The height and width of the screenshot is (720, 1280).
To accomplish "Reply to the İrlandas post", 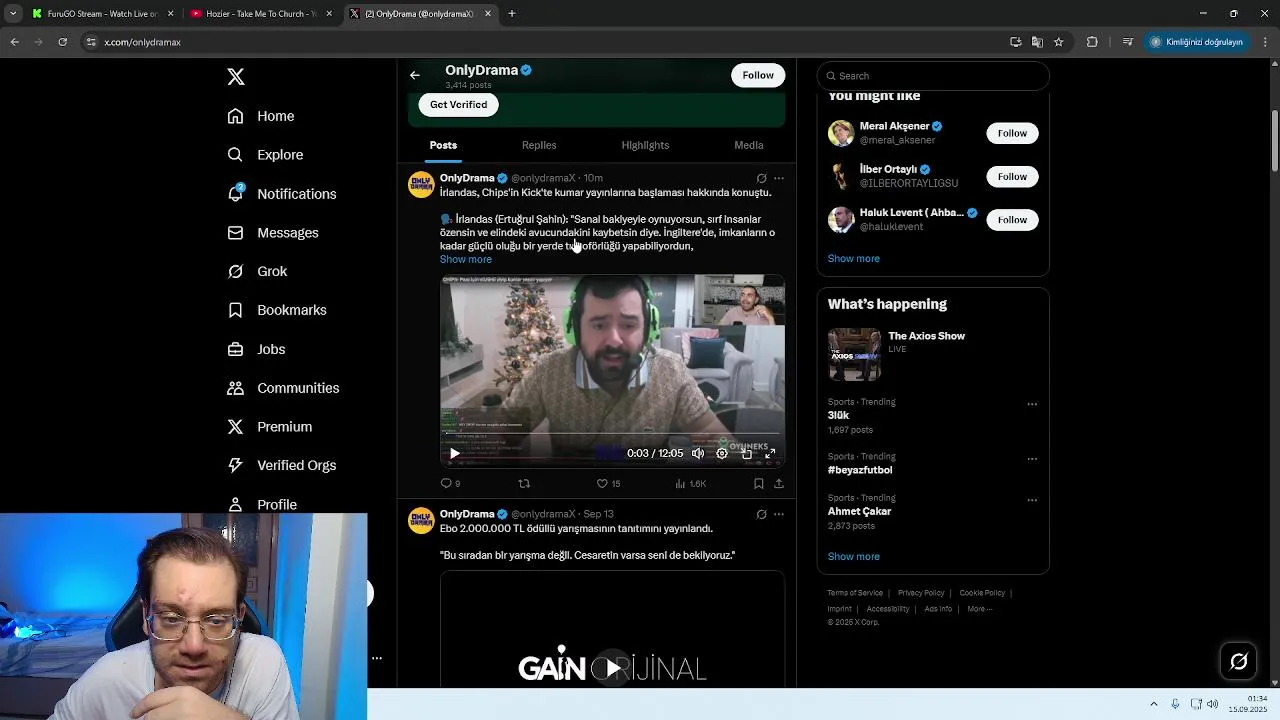I will pyautogui.click(x=450, y=483).
